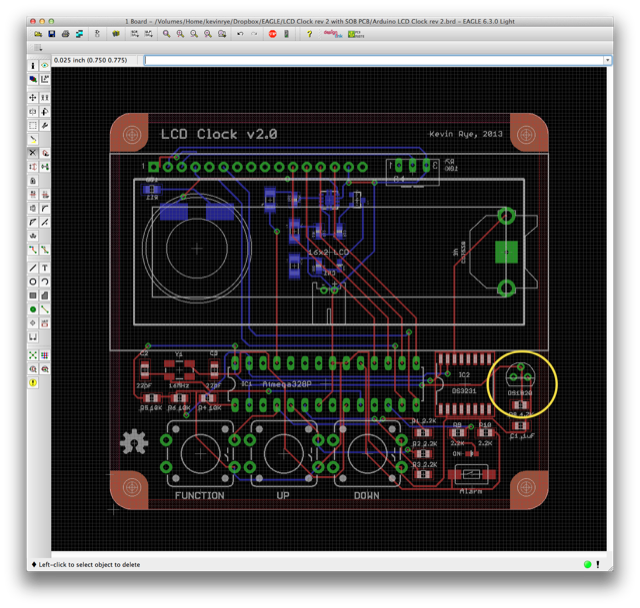Image resolution: width=640 pixels, height=608 pixels.
Task: Select the Meander tool
Action: tap(33, 236)
